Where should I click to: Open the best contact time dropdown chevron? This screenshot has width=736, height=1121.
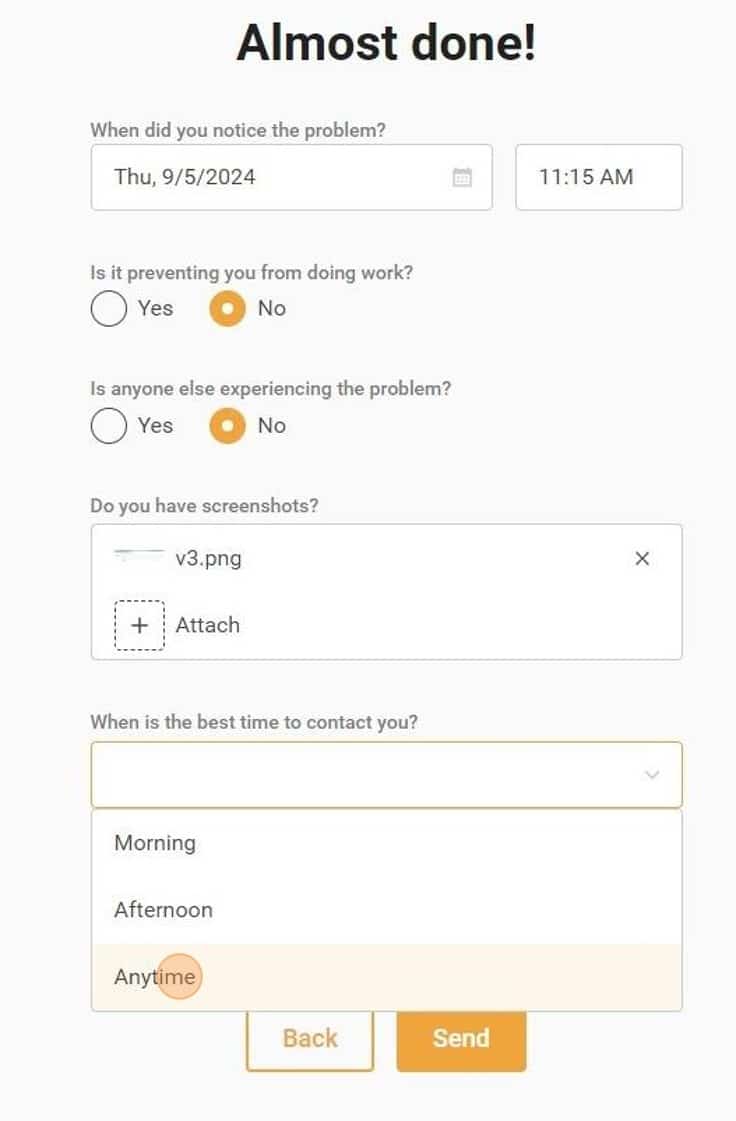[652, 774]
